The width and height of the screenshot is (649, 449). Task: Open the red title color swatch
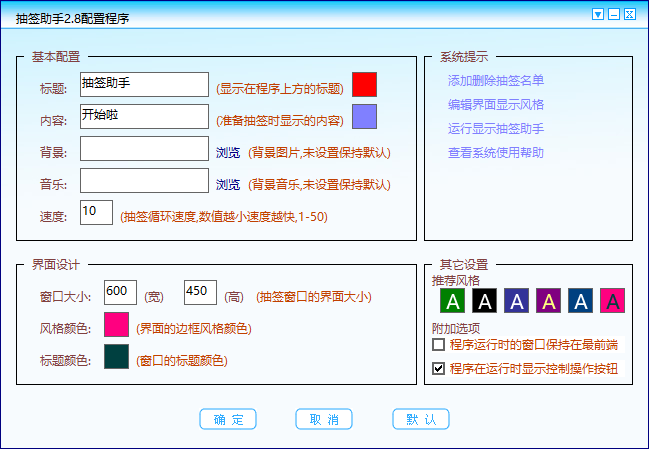[x=364, y=84]
